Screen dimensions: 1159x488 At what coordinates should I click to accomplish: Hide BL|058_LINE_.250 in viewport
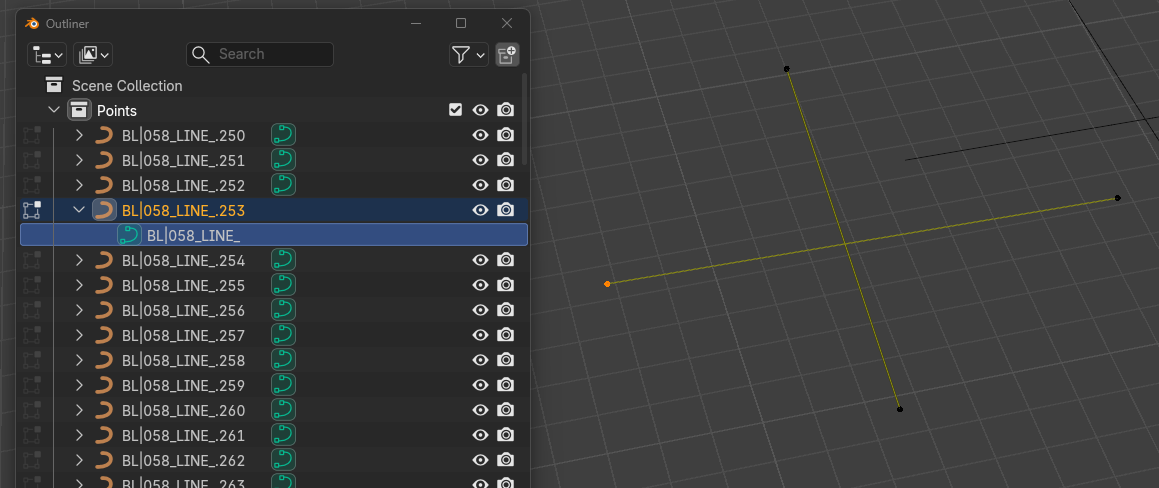480,135
